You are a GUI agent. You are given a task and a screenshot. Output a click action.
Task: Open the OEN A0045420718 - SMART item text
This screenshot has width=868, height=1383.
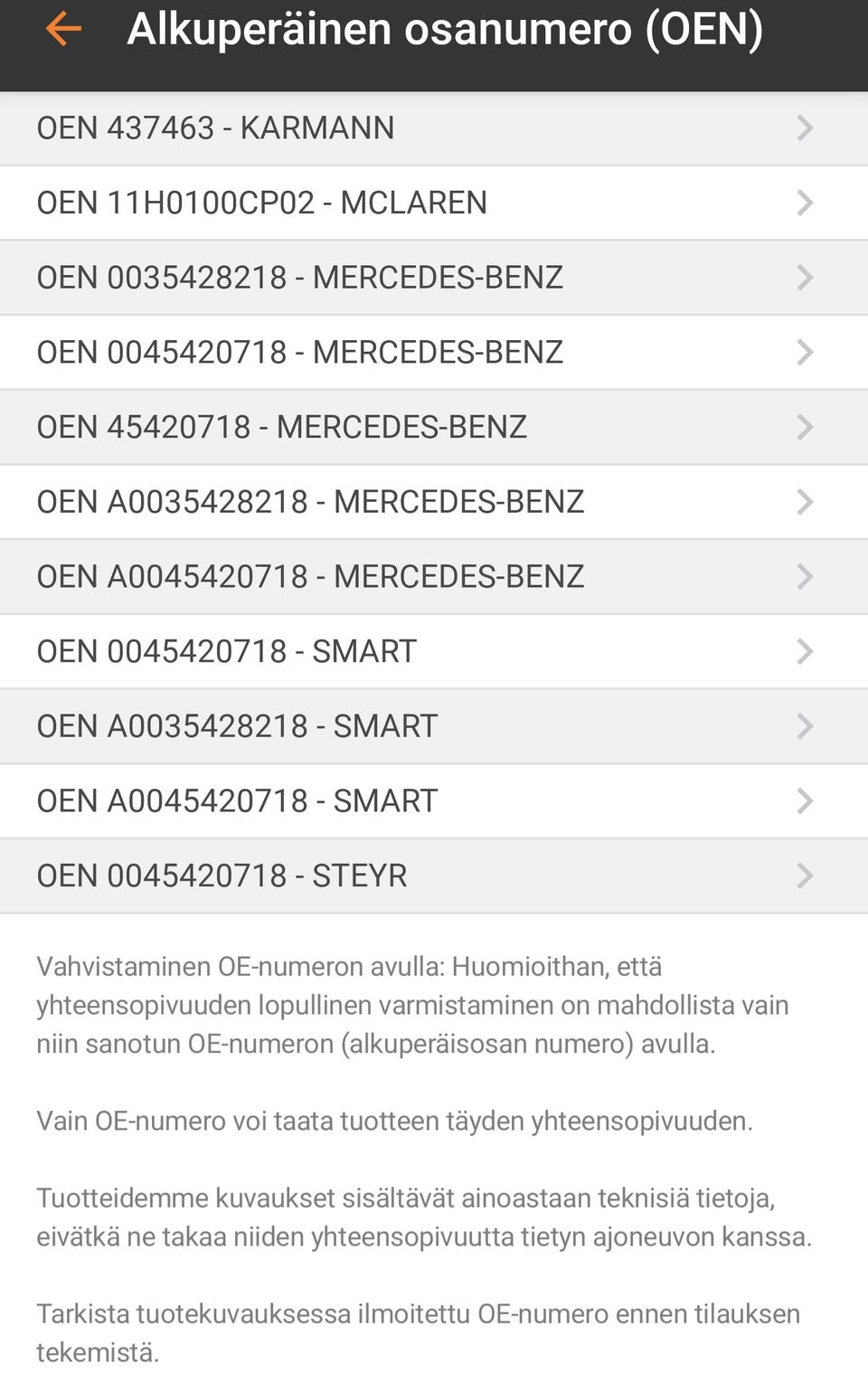point(237,801)
